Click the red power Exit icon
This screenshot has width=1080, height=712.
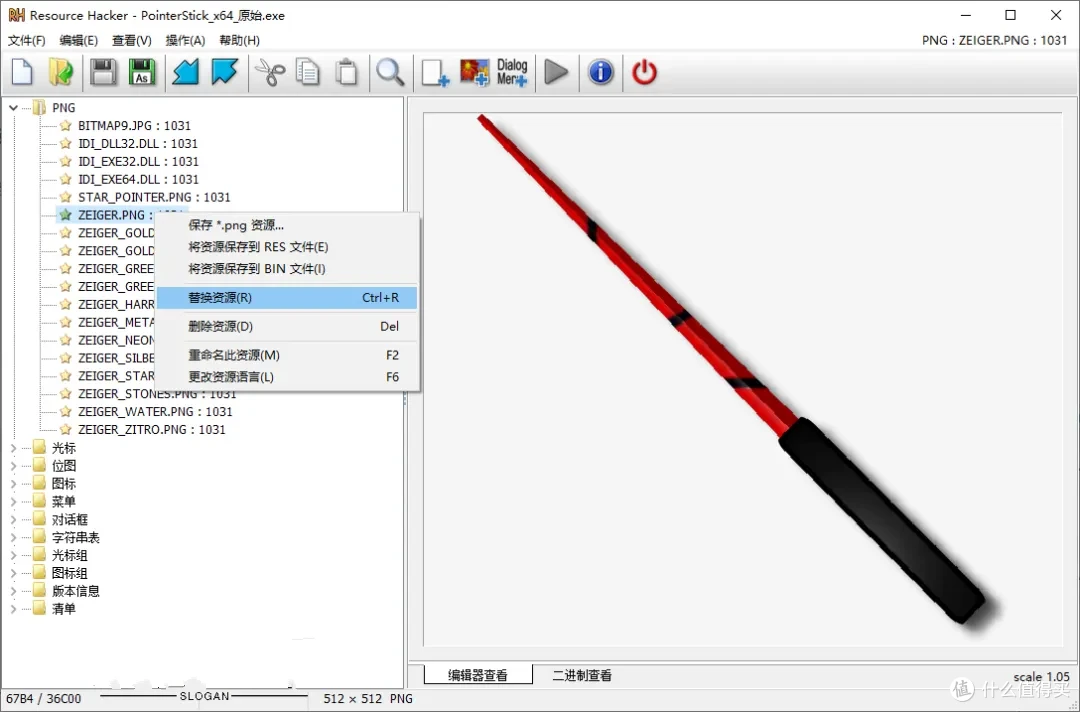(x=645, y=72)
